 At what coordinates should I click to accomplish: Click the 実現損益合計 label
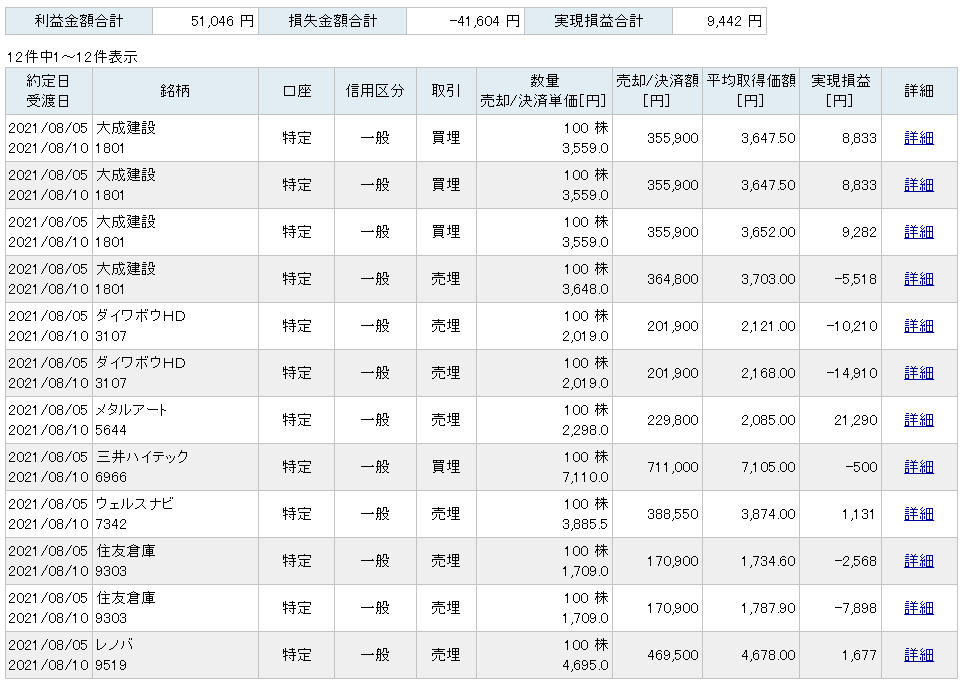pyautogui.click(x=598, y=21)
